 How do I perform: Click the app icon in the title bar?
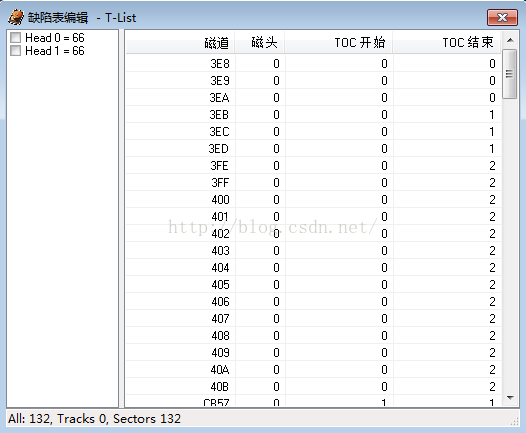tap(16, 17)
